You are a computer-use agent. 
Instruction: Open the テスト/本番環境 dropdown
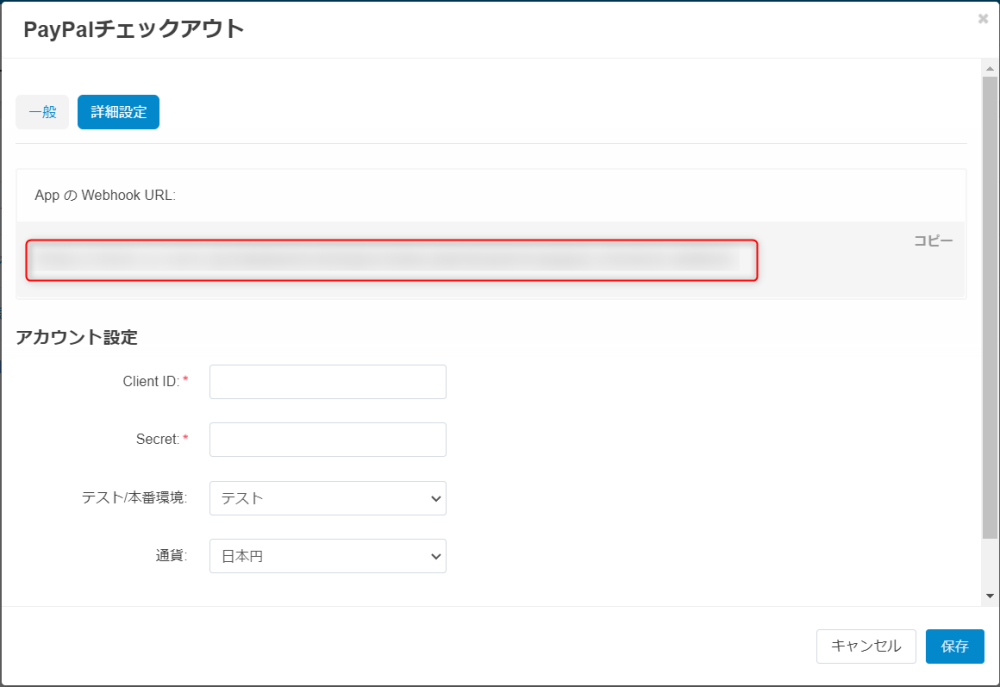tap(327, 498)
